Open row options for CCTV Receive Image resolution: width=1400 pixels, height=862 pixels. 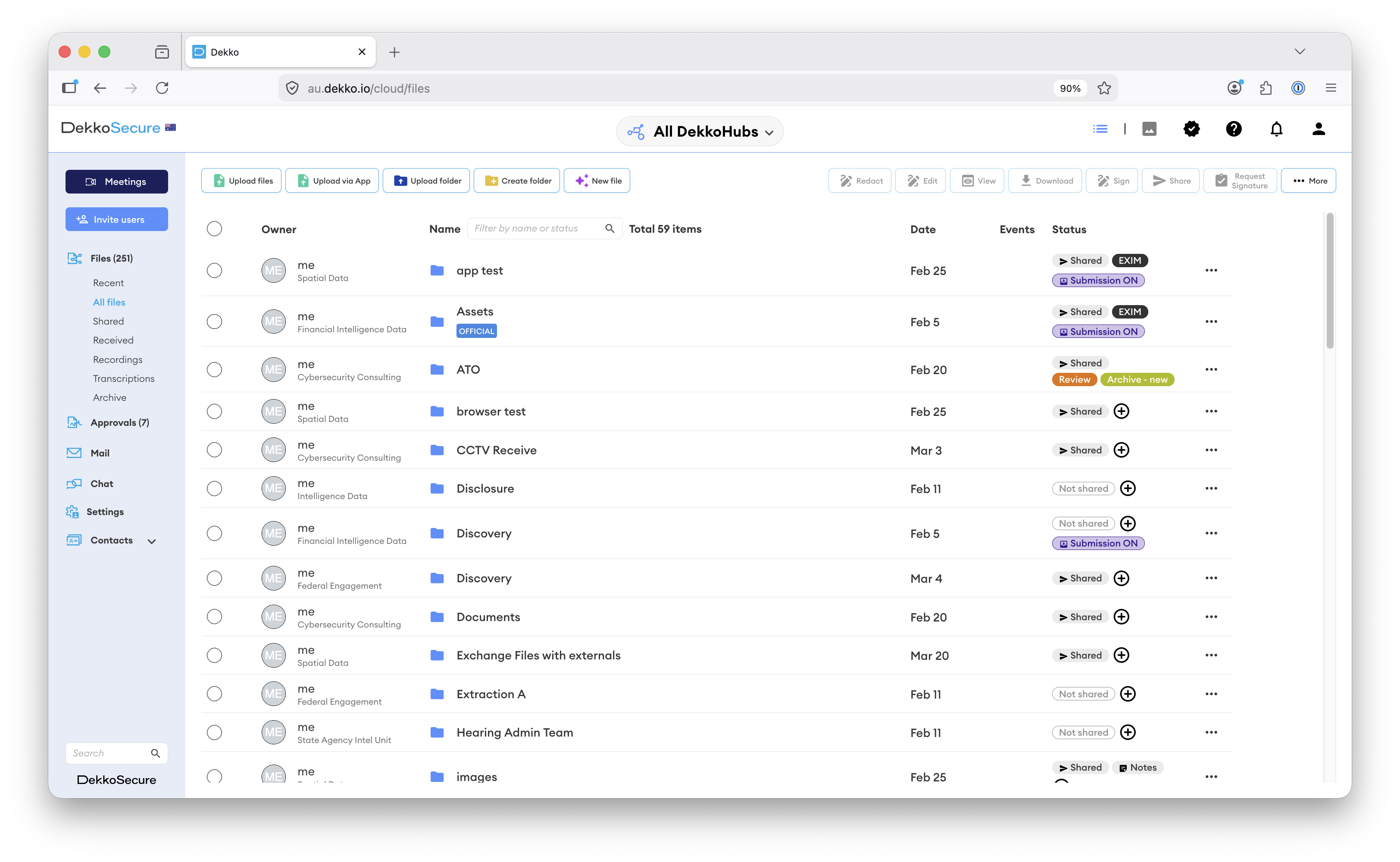[x=1211, y=450]
